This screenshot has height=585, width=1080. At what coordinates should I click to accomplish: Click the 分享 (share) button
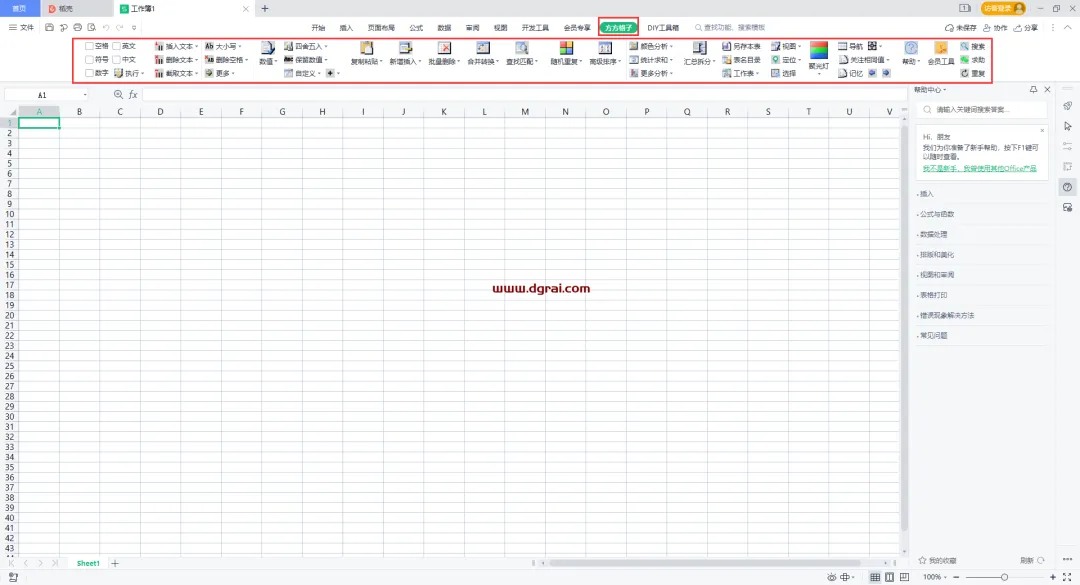tap(1026, 28)
